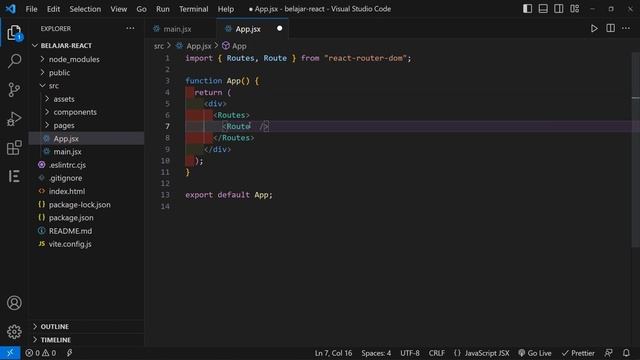The height and width of the screenshot is (360, 640).
Task: Open the Accounts menu icon
Action: click(x=14, y=303)
